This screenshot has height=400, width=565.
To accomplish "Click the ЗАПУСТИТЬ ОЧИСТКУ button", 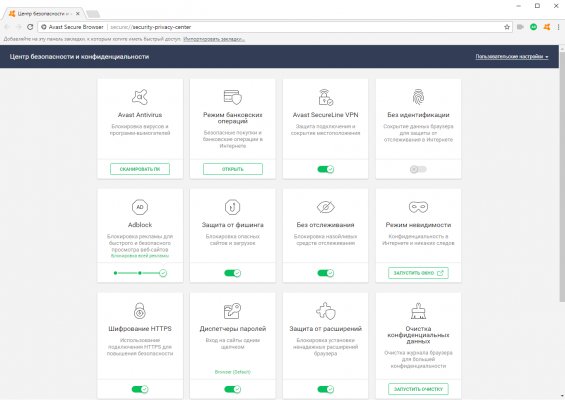I will (418, 389).
